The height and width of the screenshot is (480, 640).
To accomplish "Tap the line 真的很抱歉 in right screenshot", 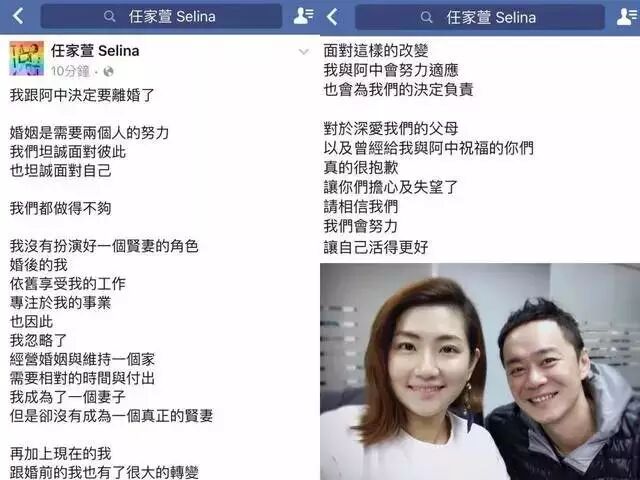I will click(361, 168).
